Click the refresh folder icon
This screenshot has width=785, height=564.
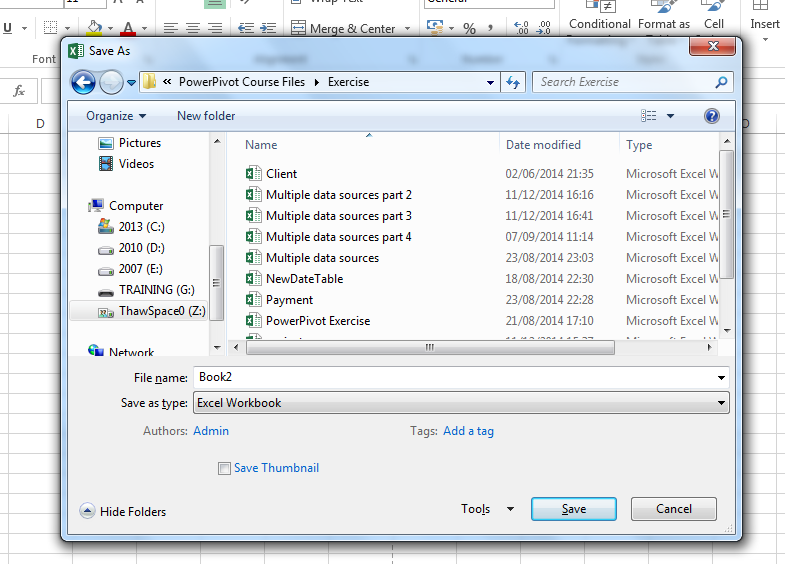pos(513,82)
